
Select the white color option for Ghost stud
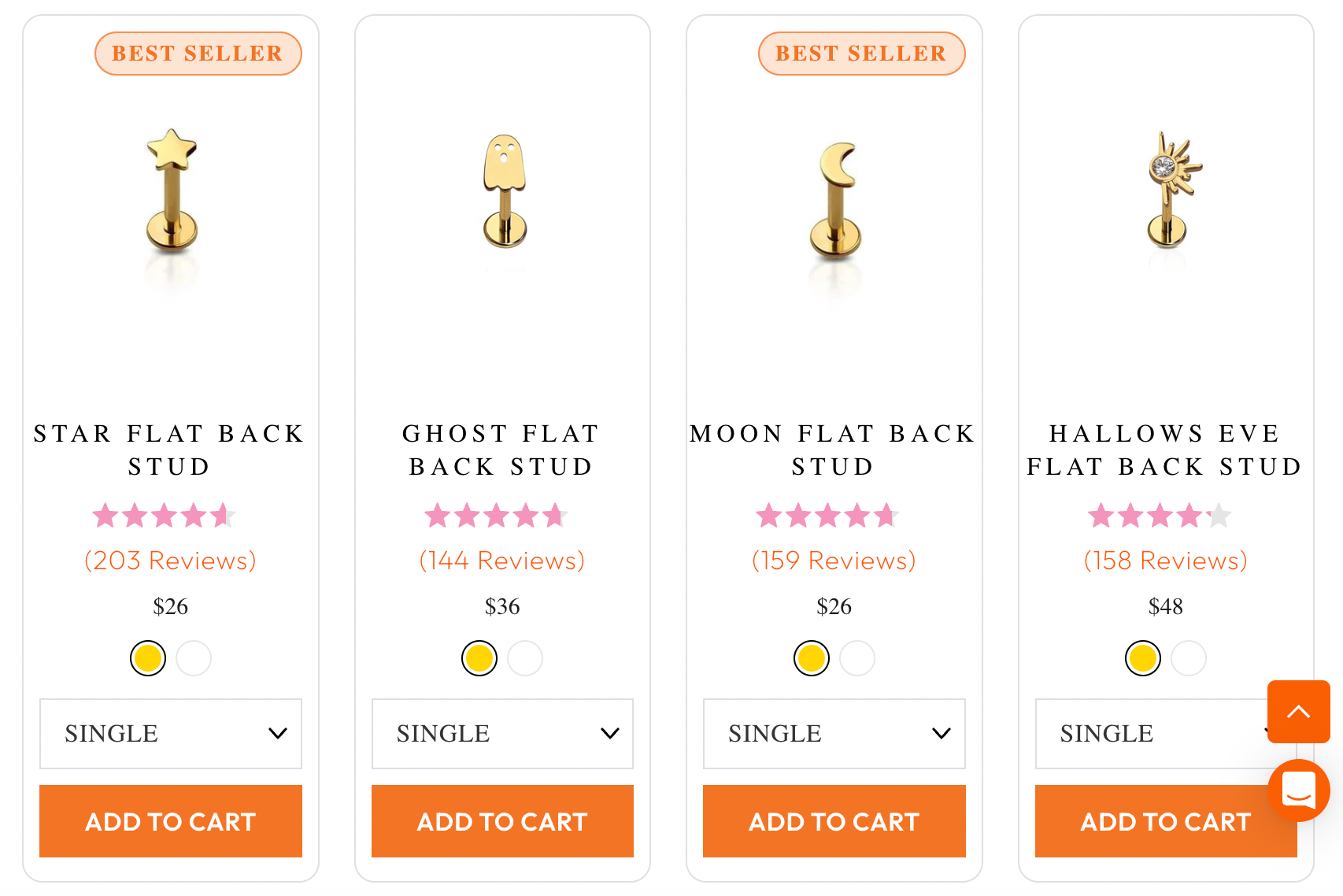pyautogui.click(x=525, y=658)
